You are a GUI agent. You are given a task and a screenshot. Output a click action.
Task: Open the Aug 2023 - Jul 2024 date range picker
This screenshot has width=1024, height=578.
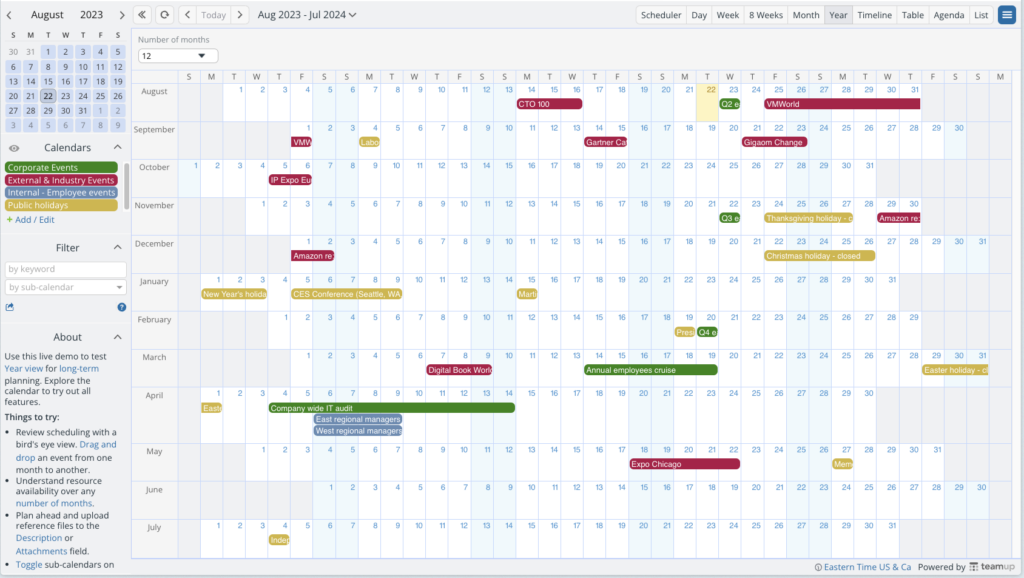300,15
